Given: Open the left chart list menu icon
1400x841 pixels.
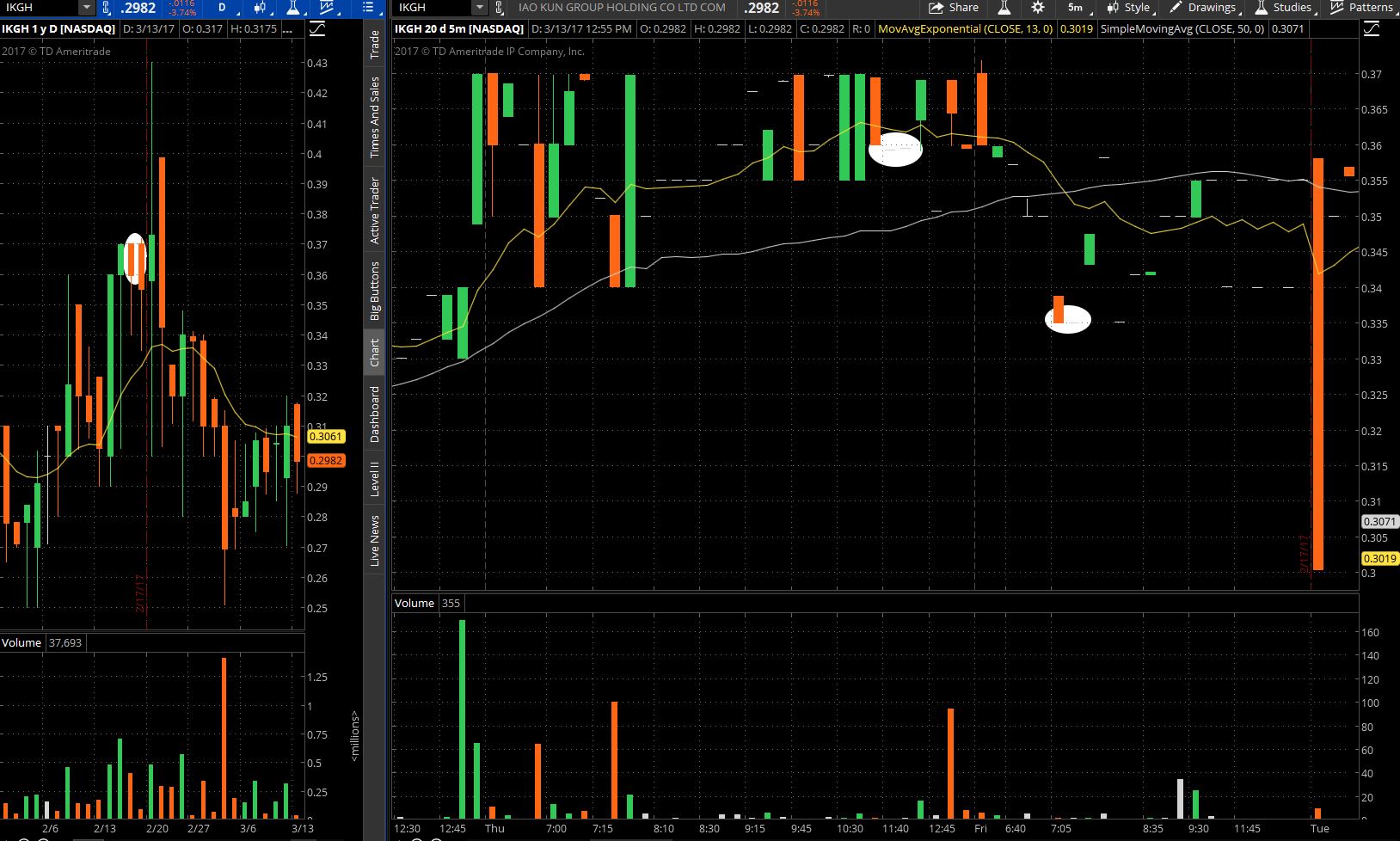Looking at the screenshot, I should (x=369, y=8).
